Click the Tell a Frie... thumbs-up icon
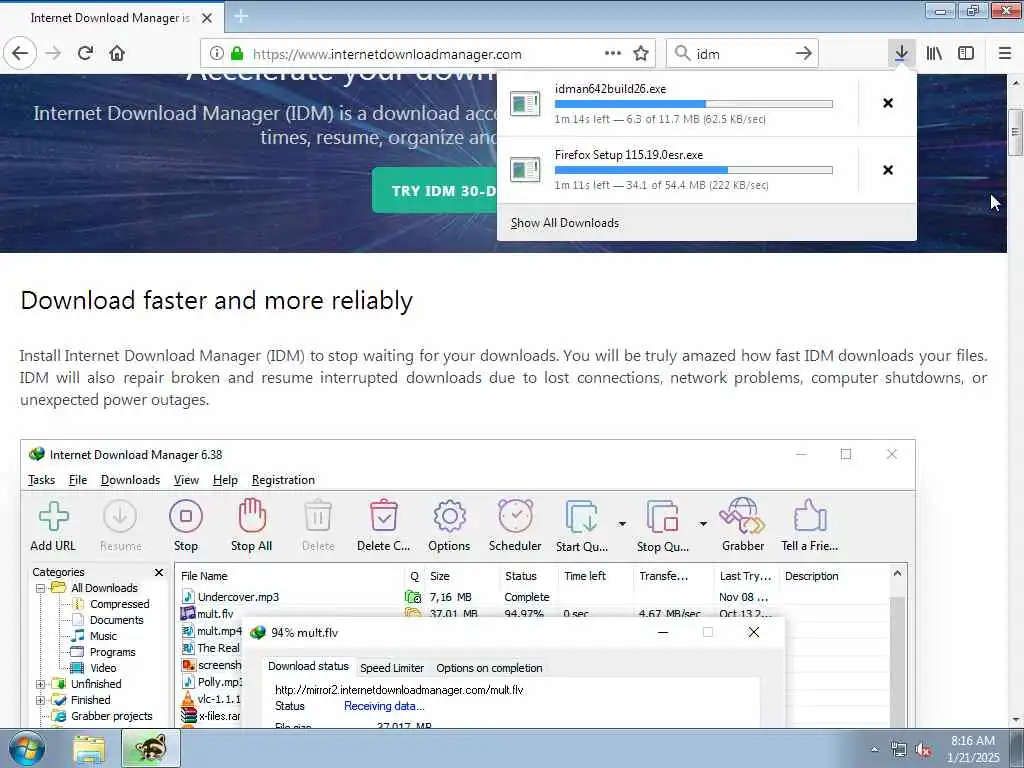The height and width of the screenshot is (768, 1024). click(x=810, y=526)
